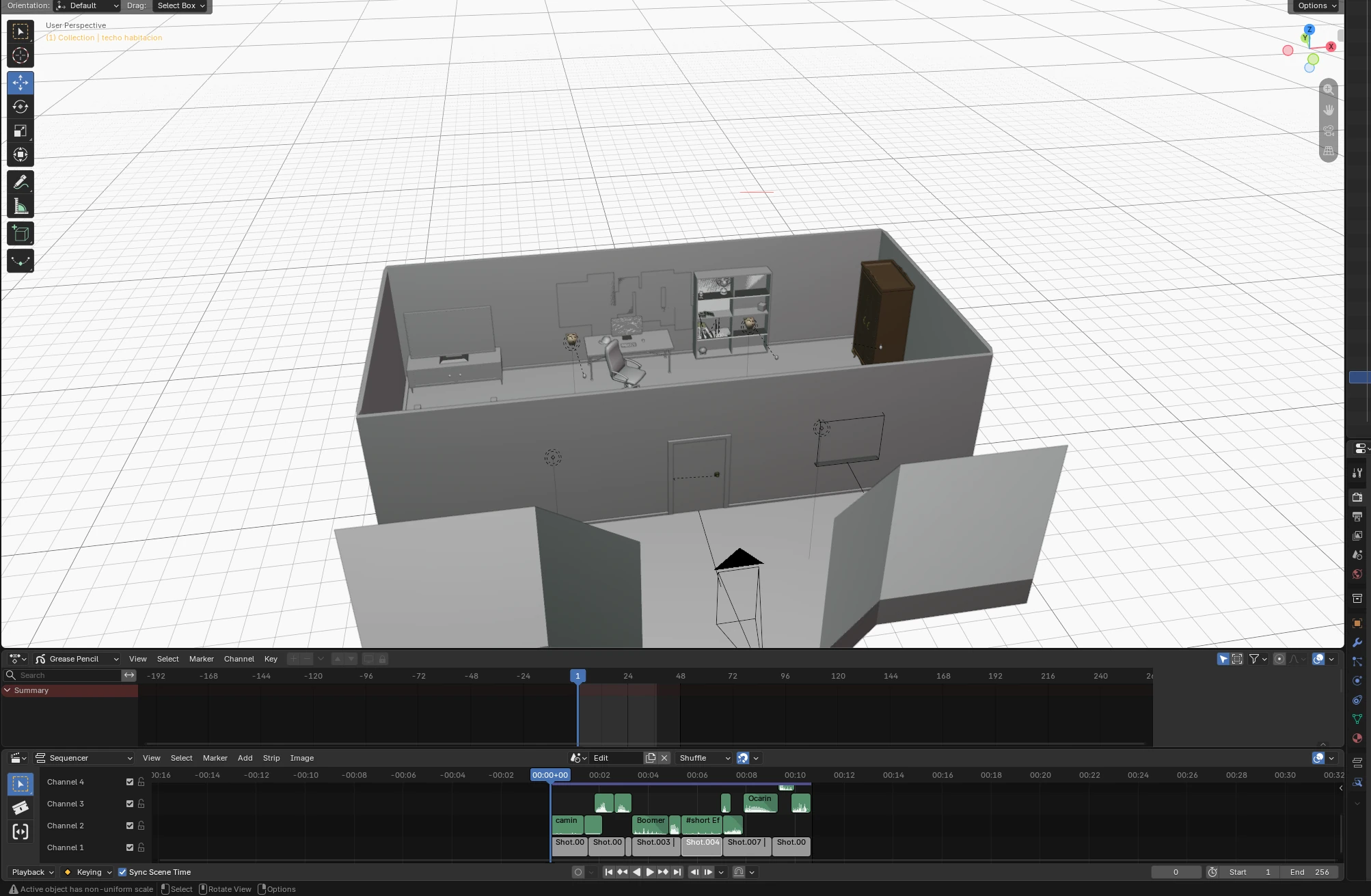1371x896 pixels.
Task: Open Material properties tab icon
Action: point(1357,738)
